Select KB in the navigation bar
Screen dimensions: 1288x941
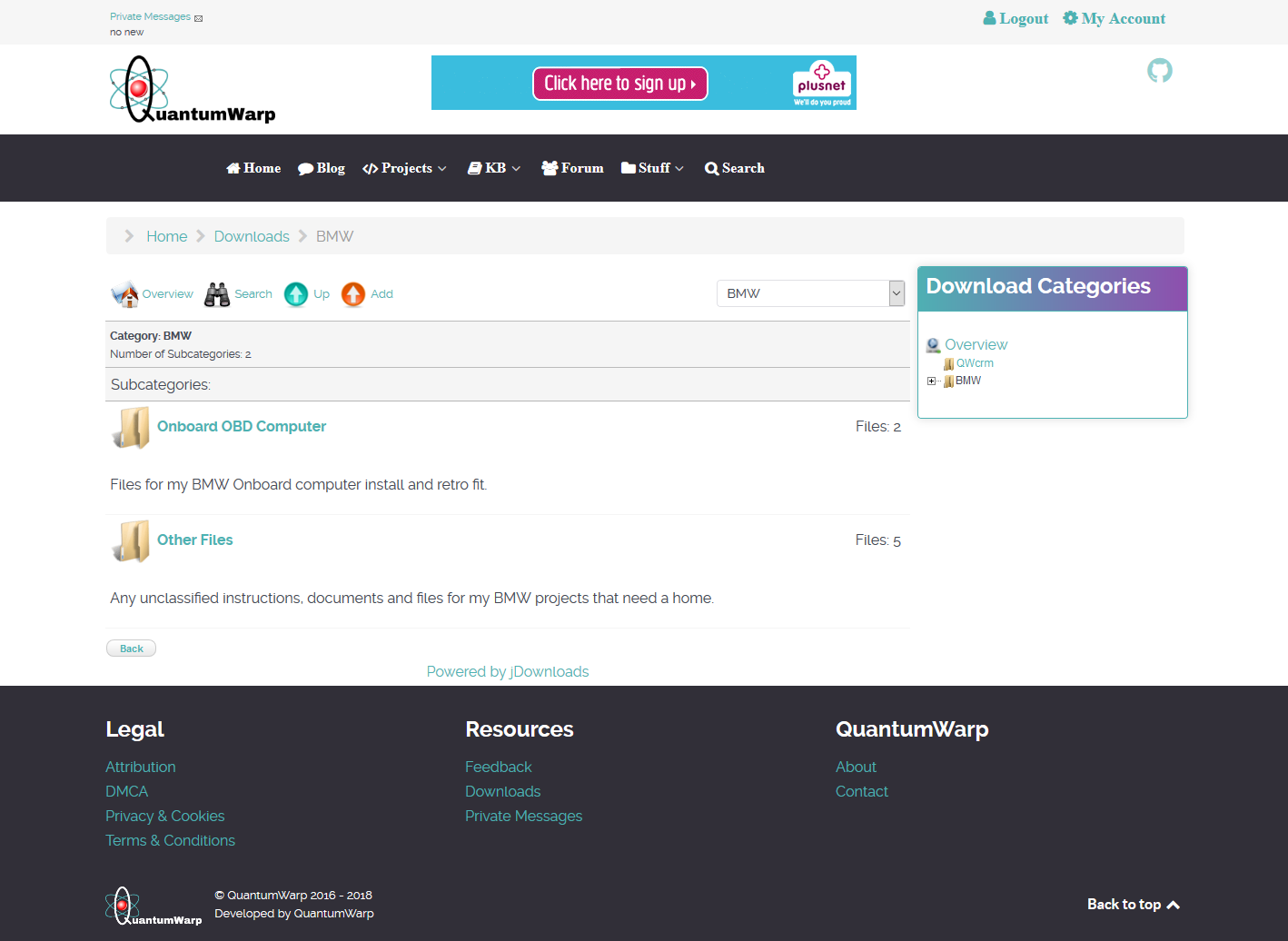[492, 168]
